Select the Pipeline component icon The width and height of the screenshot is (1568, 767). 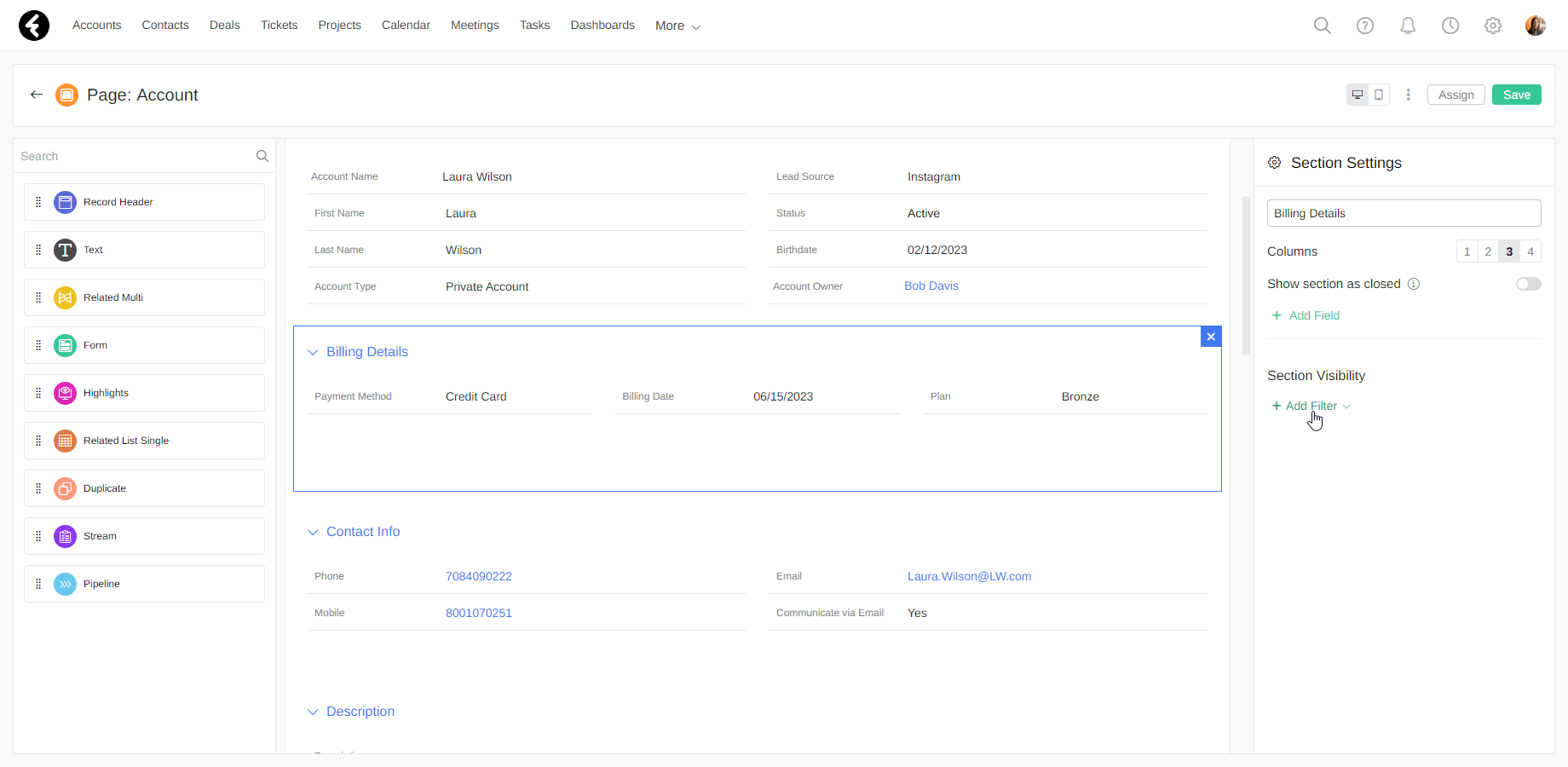click(65, 584)
